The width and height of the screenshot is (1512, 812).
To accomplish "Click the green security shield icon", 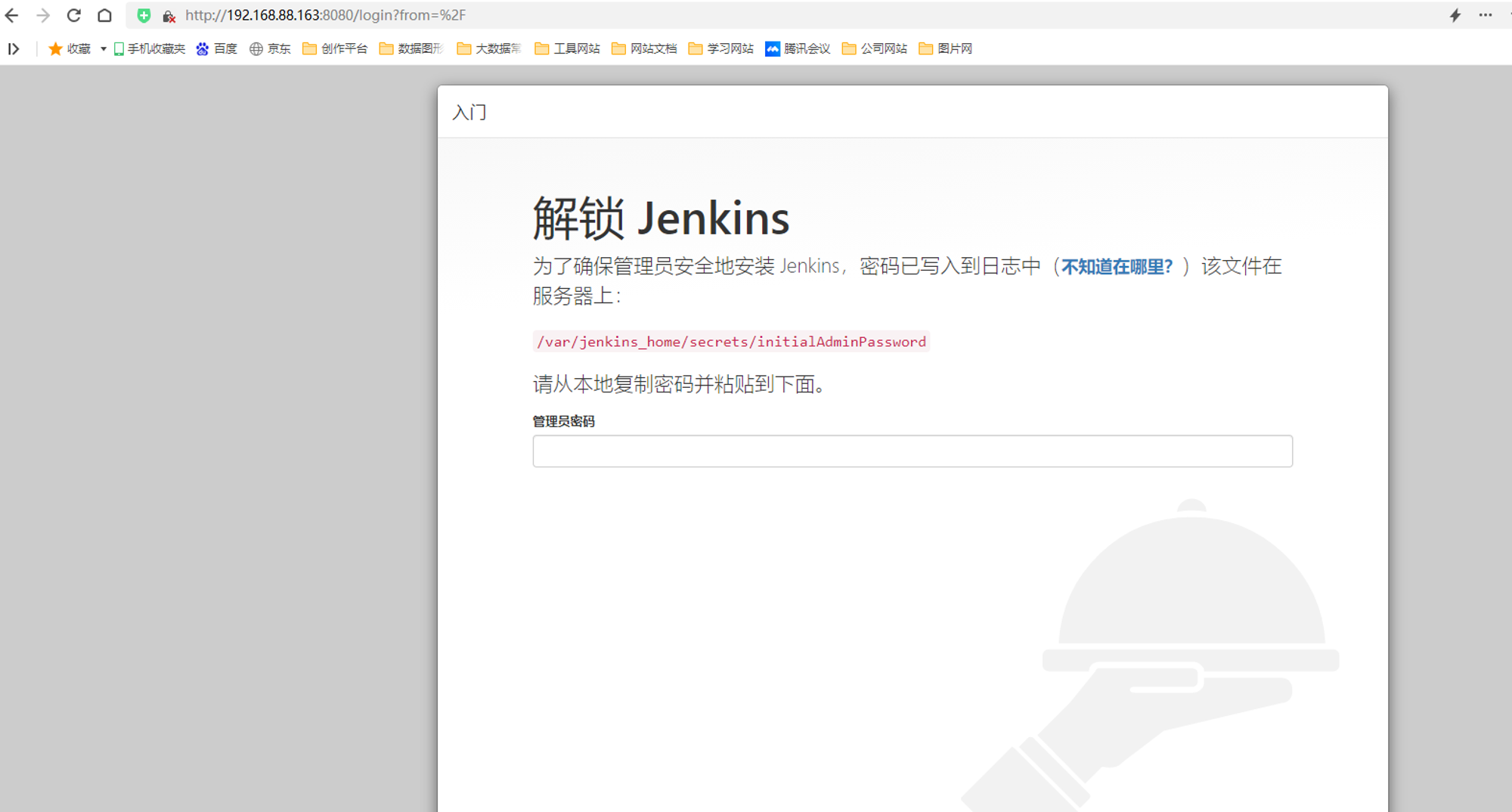I will coord(144,15).
